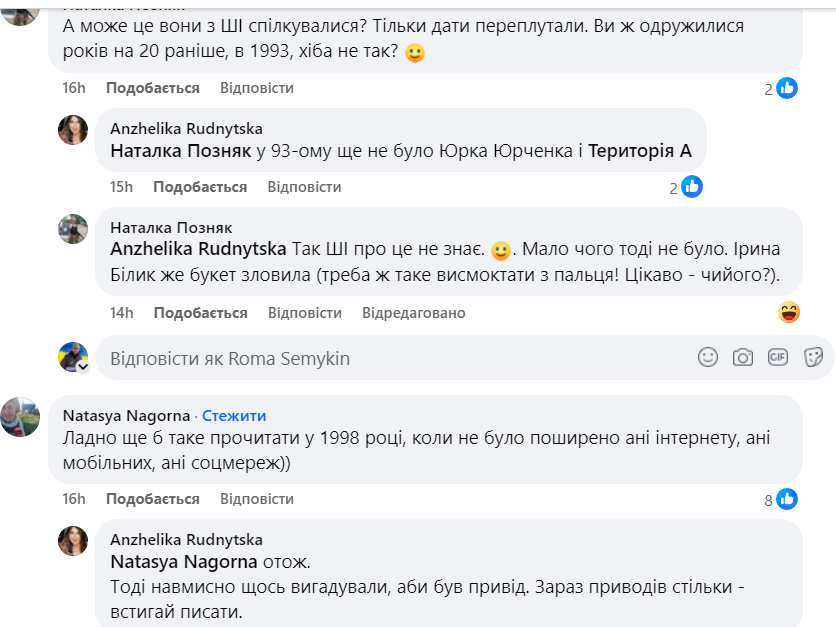View edit history via Відредаговано
836x627 pixels.
pos(414,313)
